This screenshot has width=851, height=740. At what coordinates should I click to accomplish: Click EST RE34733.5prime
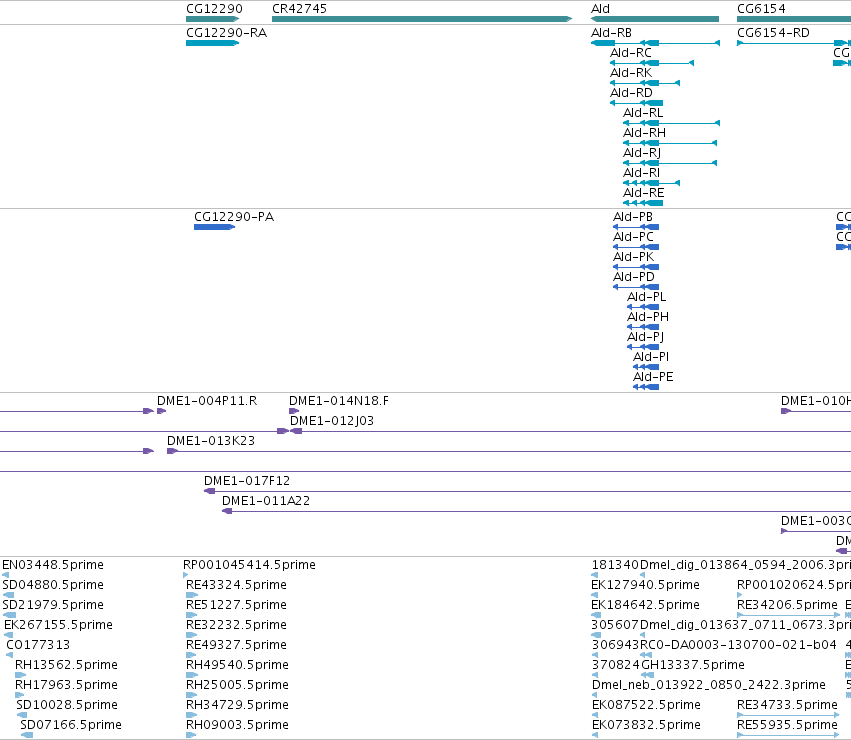[788, 705]
